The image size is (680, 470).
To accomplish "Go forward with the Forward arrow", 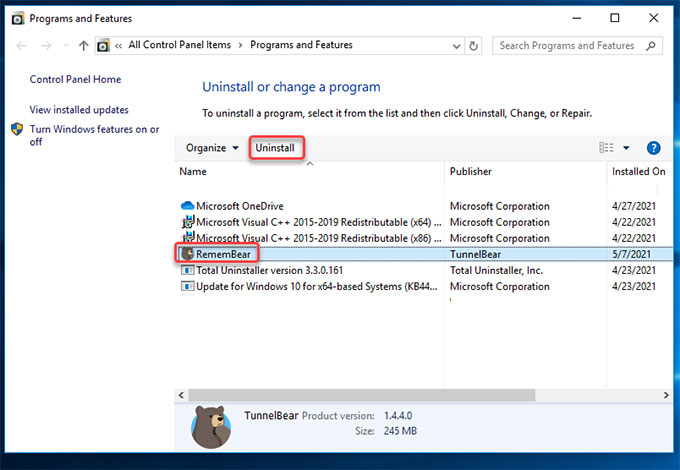I will (46, 46).
